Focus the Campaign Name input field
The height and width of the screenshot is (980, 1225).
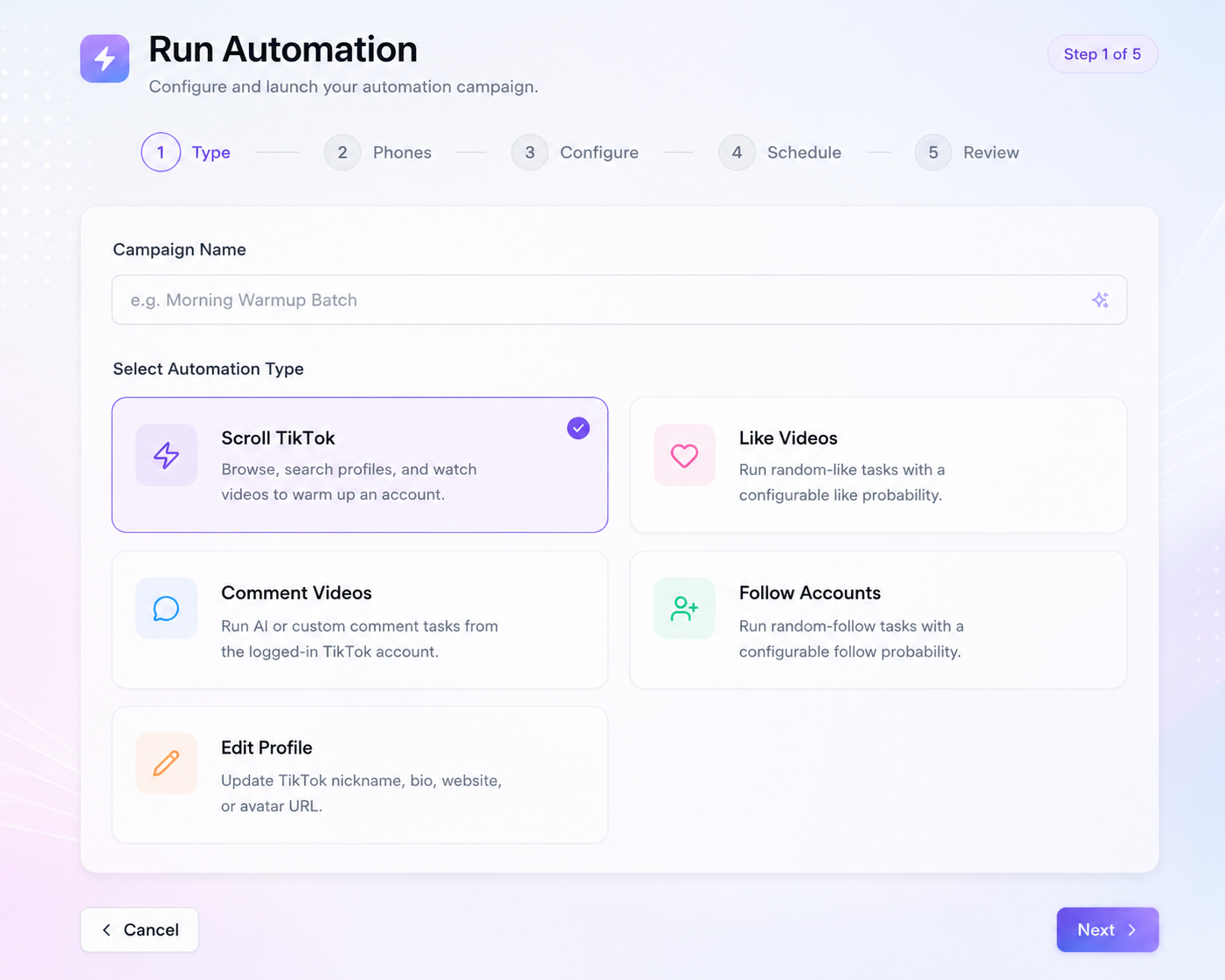click(x=619, y=300)
